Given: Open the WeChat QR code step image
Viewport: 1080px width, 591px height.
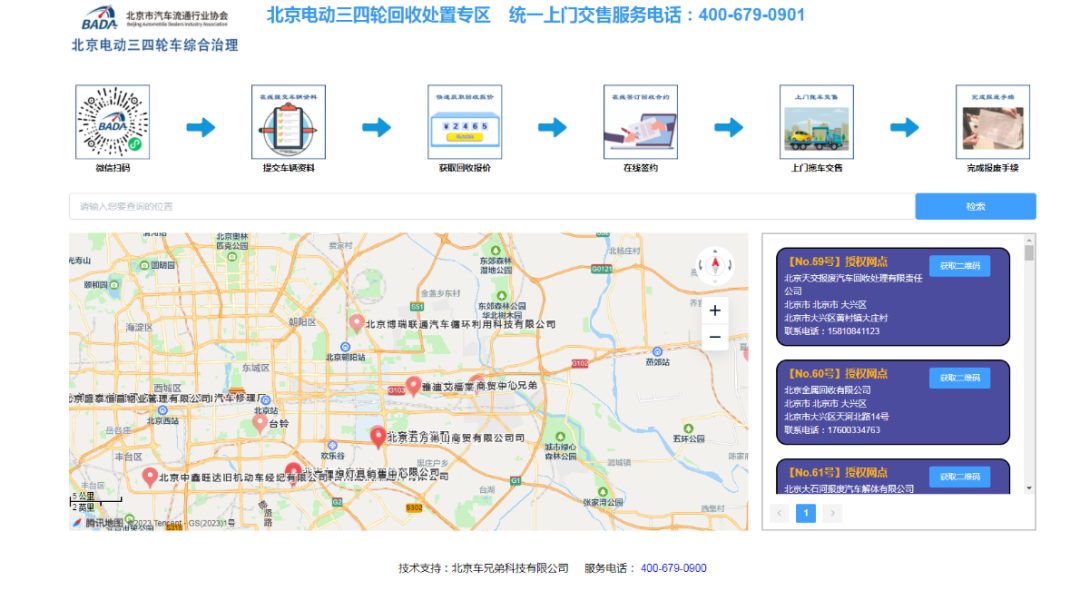Looking at the screenshot, I should (112, 122).
